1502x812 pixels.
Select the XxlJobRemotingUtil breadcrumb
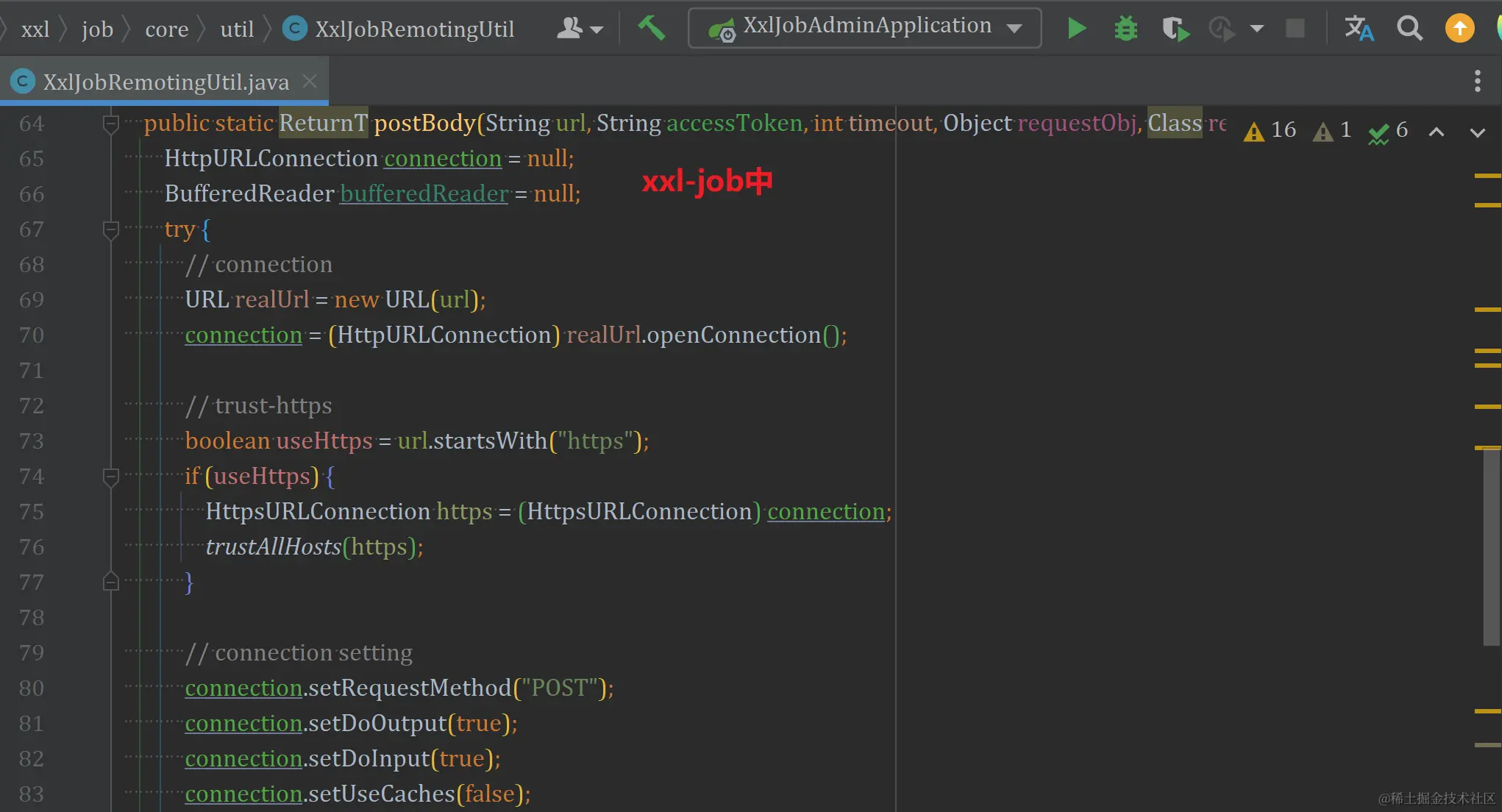[x=399, y=29]
